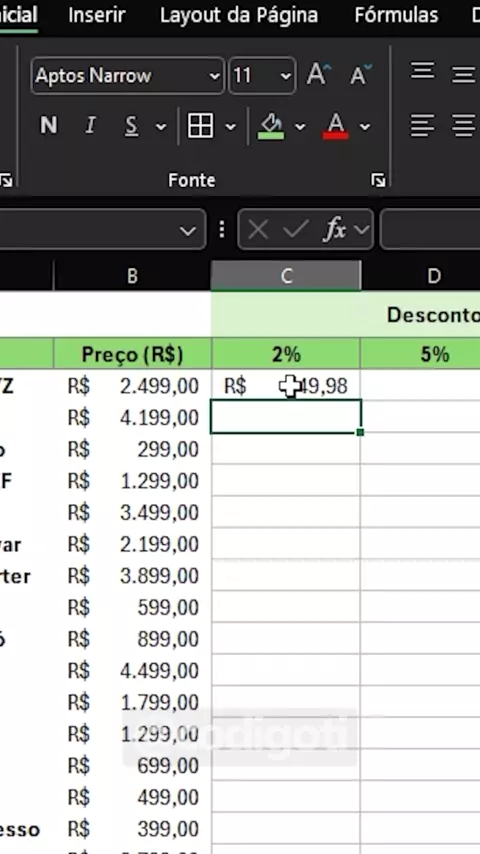Open the Insert Function fx button

(x=335, y=230)
